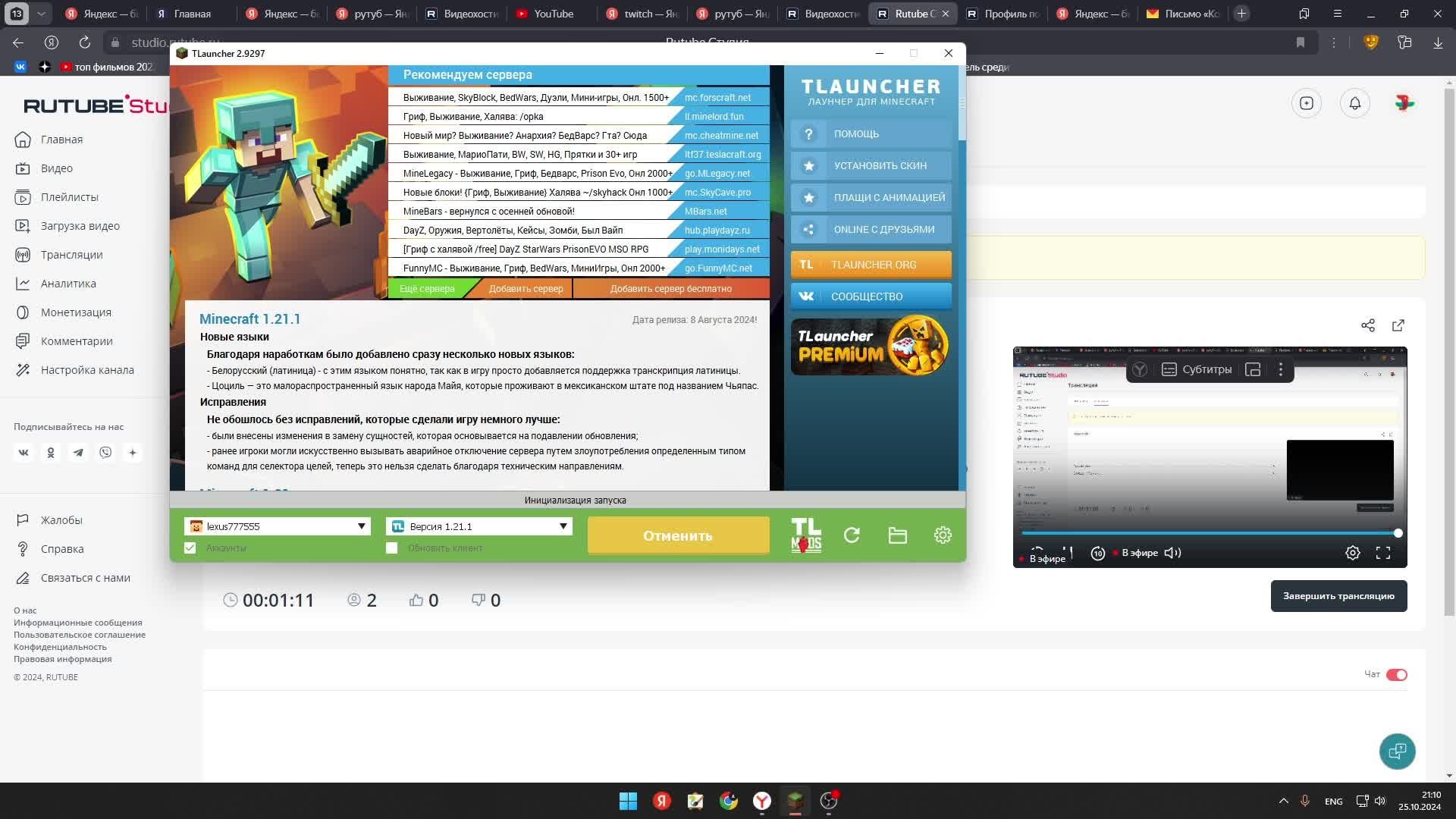Open Аналитика in the sidebar
Image resolution: width=1456 pixels, height=819 pixels.
point(68,284)
